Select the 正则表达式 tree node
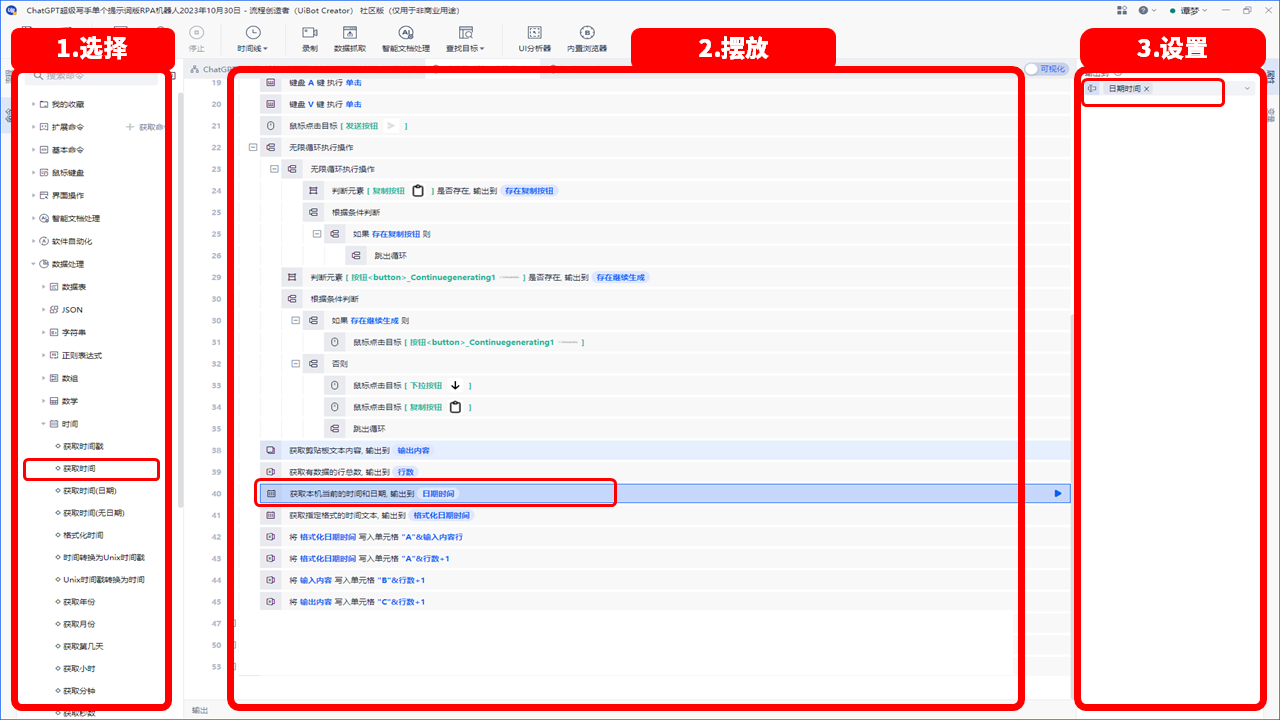 pyautogui.click(x=82, y=355)
